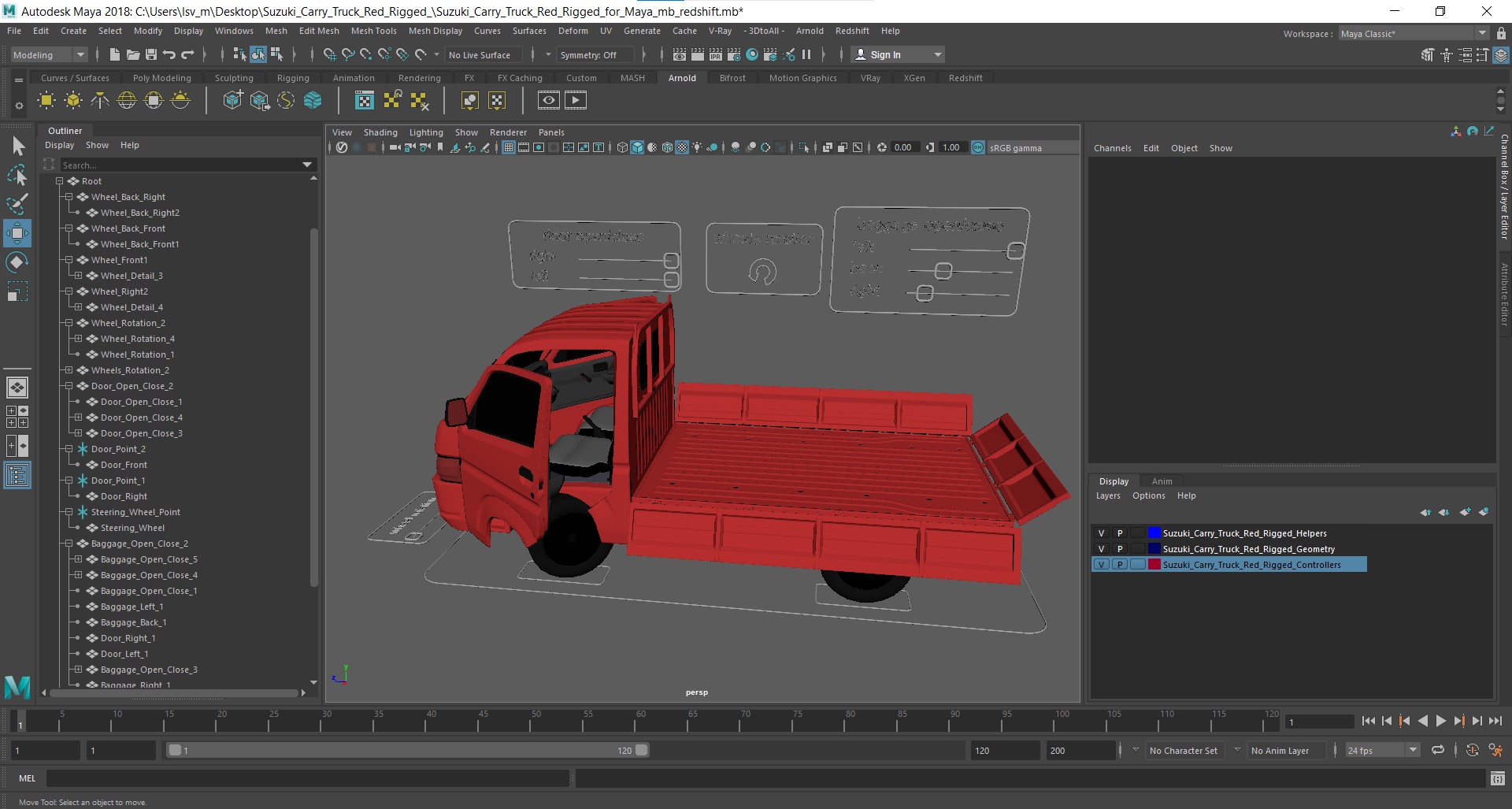Collapse the Door_Open_Close_2 node
The width and height of the screenshot is (1512, 809).
69,386
